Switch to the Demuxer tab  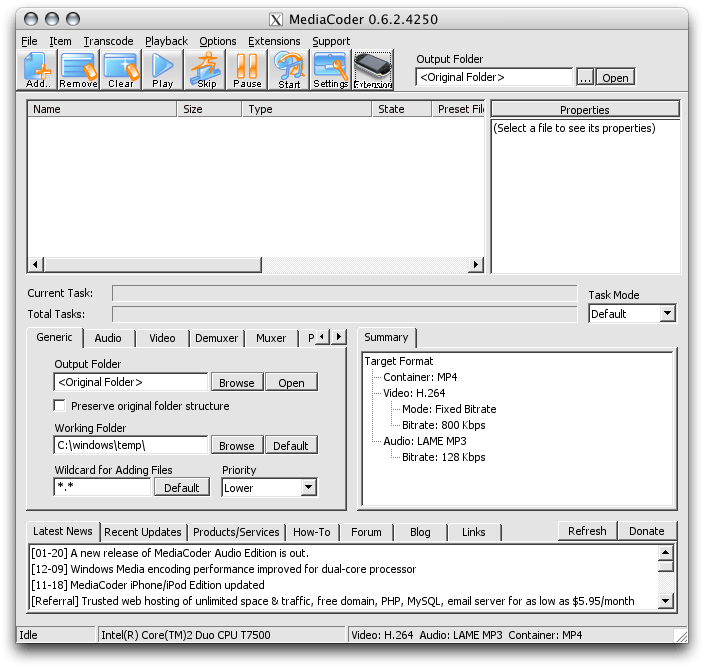point(216,338)
